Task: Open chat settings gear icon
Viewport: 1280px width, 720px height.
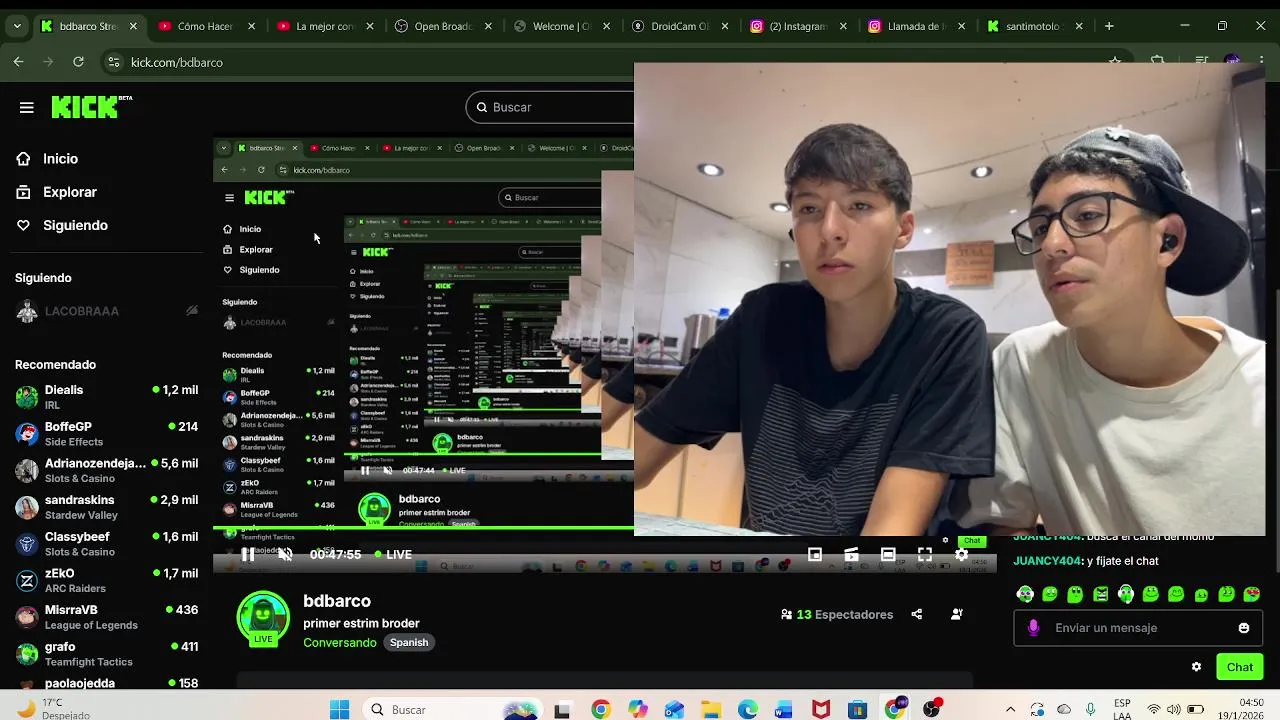Action: point(1196,667)
